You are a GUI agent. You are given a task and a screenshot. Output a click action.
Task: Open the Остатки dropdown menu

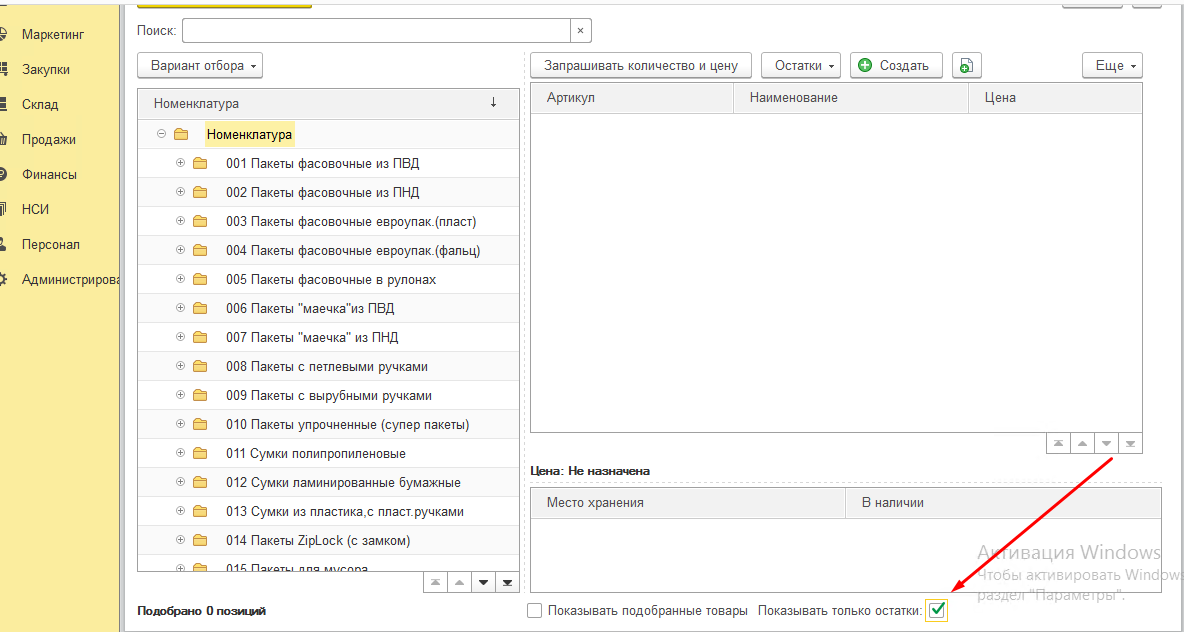coord(800,66)
